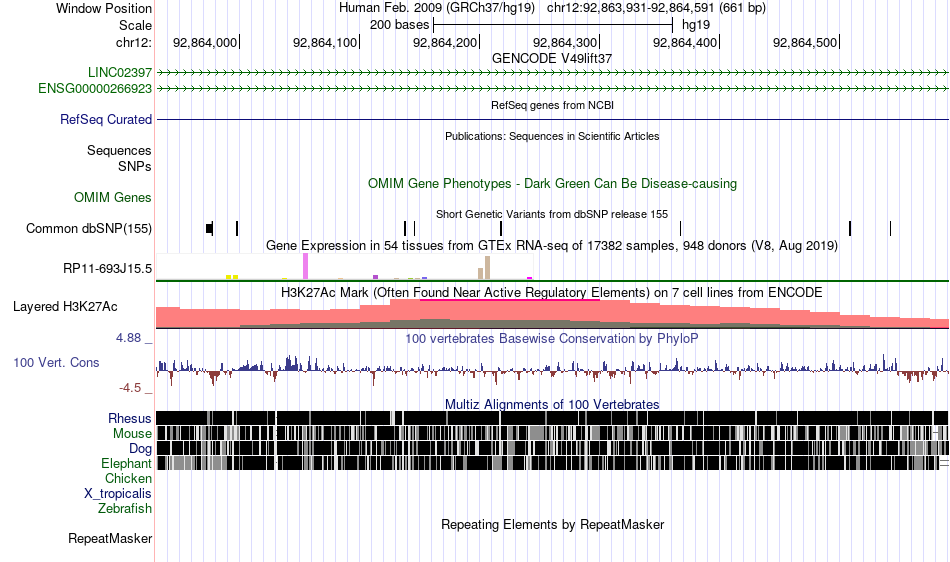The height and width of the screenshot is (562, 950).
Task: Click the Short Genetic Variants dbSNP title
Action: pyautogui.click(x=552, y=214)
